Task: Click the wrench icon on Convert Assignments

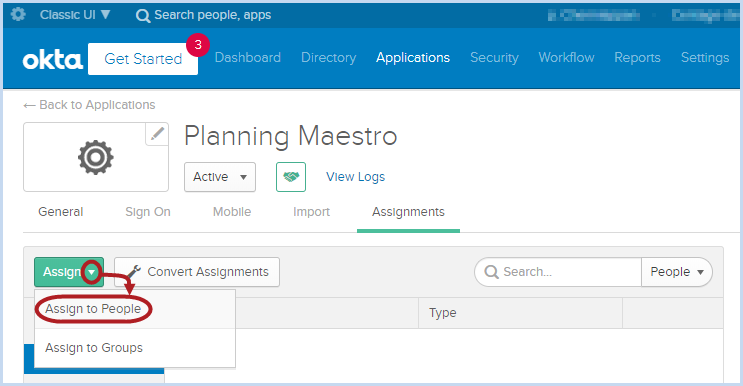Action: coord(134,272)
